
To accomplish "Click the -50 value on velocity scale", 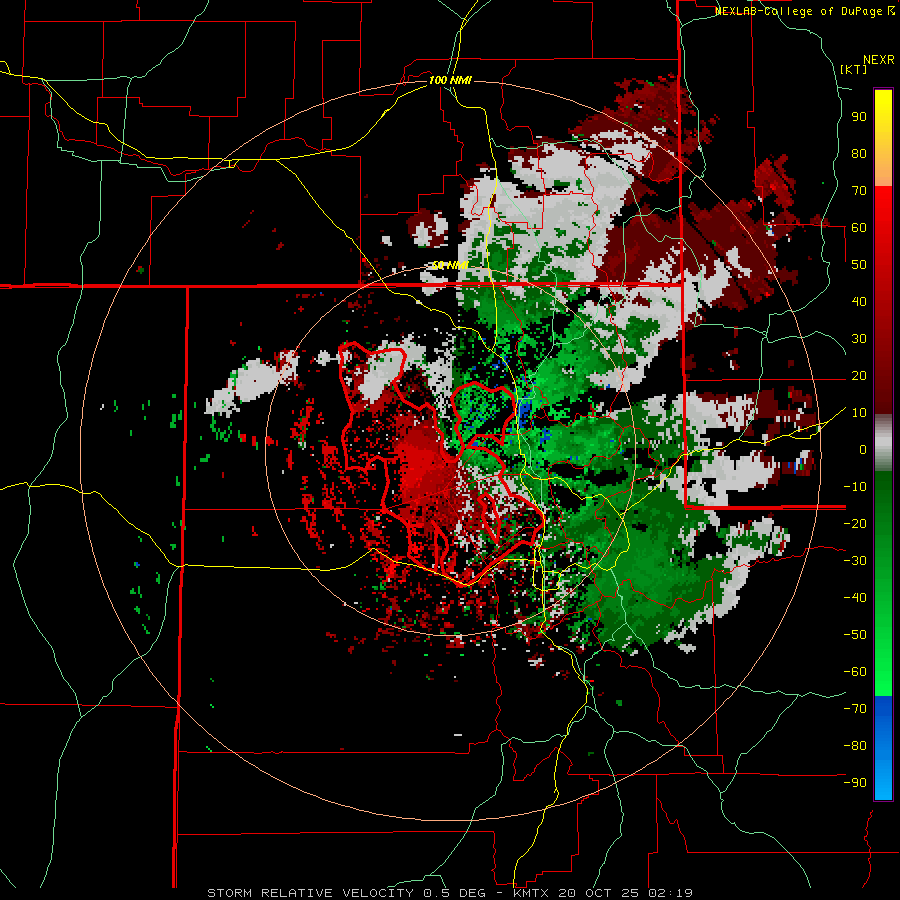I will pyautogui.click(x=855, y=635).
